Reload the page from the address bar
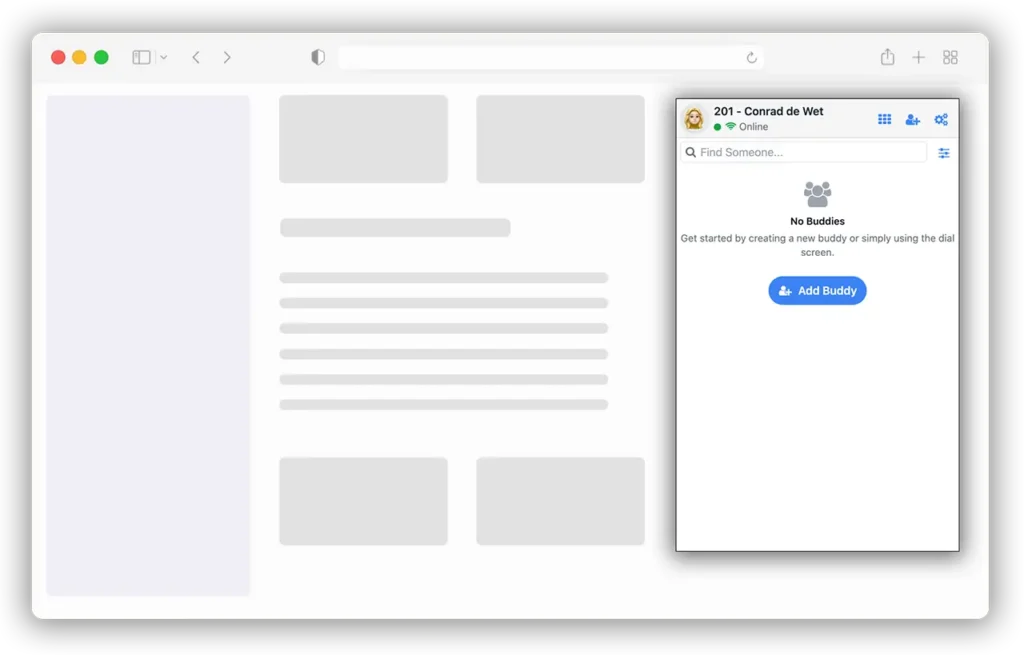Screen dimensions: 1024x655 coord(751,57)
